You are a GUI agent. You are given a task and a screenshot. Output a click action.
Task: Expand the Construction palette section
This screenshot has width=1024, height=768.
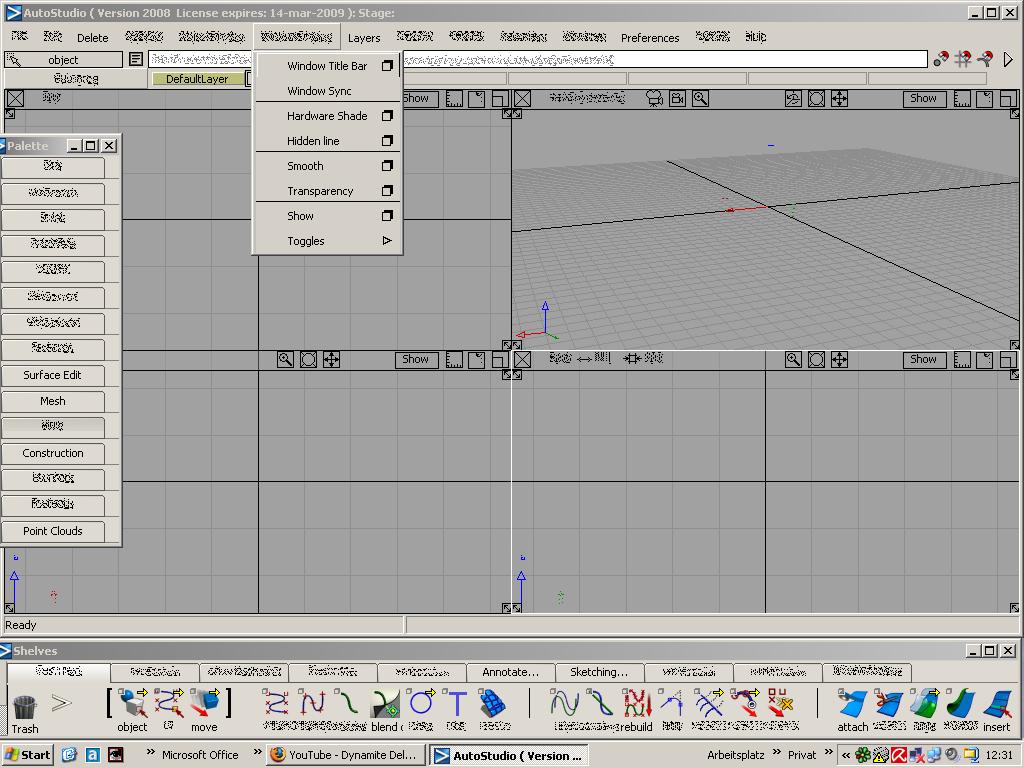pos(53,453)
